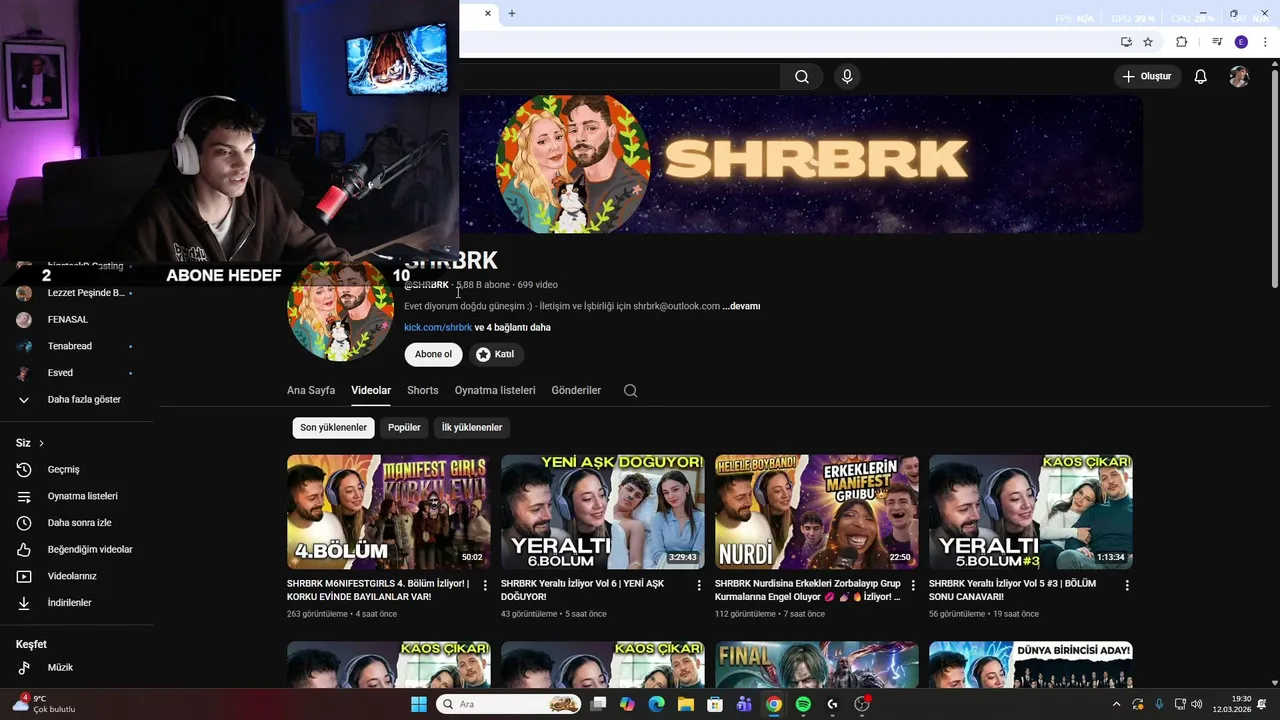The image size is (1280, 720).
Task: Select the Son yüklenenler filter chip
Action: [333, 427]
